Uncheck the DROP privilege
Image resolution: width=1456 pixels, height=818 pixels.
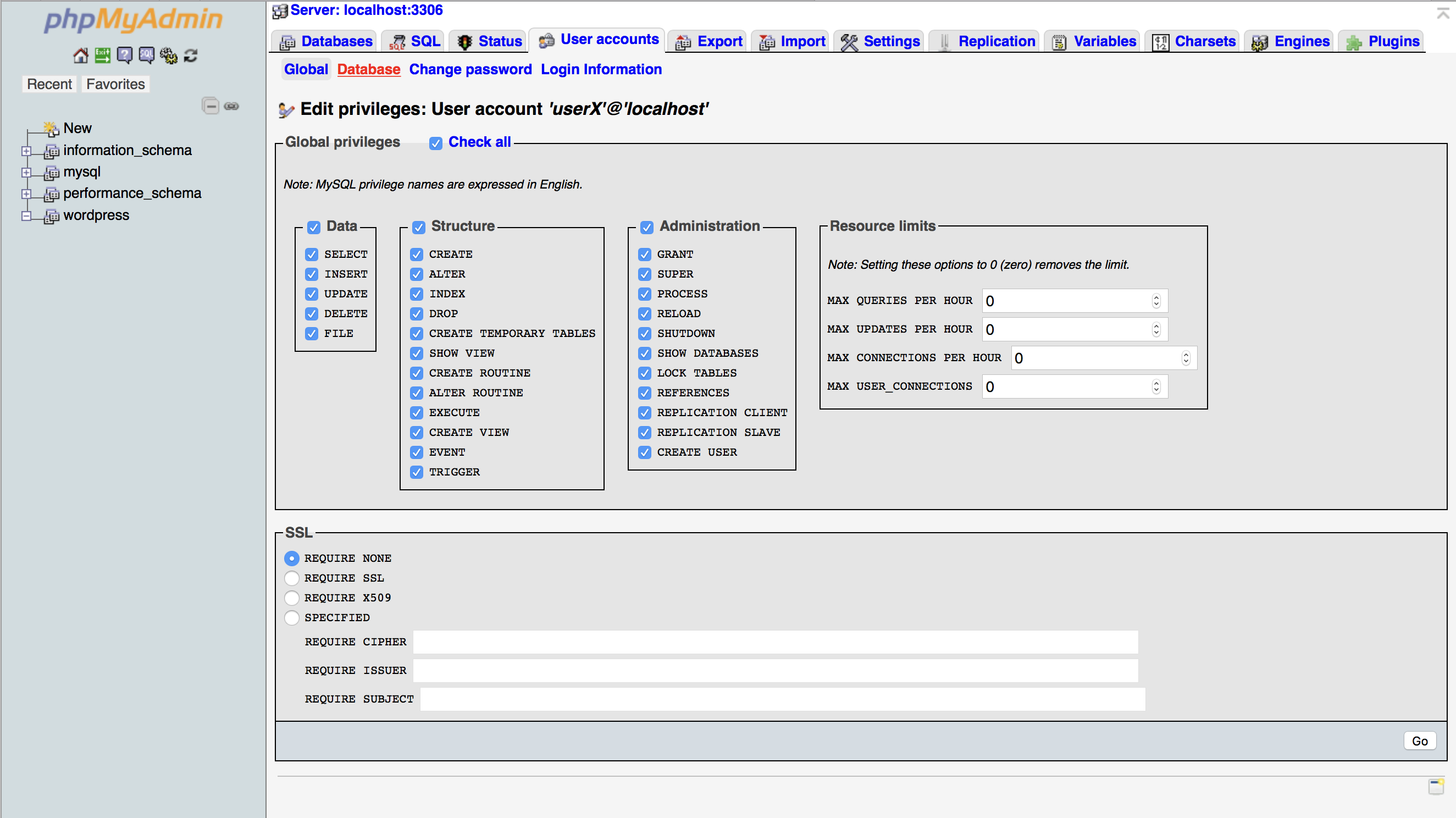[417, 314]
